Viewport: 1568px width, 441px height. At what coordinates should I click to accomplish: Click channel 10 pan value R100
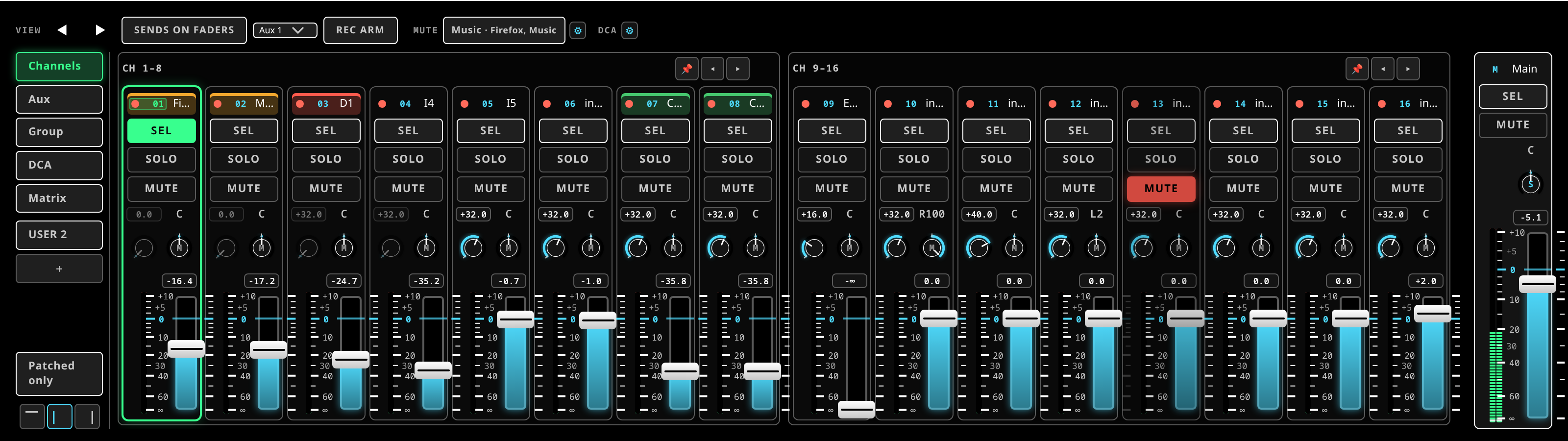[931, 215]
